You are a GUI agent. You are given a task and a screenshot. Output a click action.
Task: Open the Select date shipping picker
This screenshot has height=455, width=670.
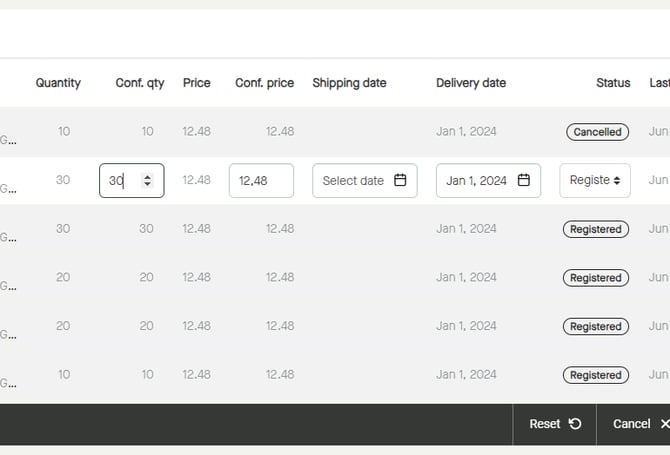click(354, 181)
